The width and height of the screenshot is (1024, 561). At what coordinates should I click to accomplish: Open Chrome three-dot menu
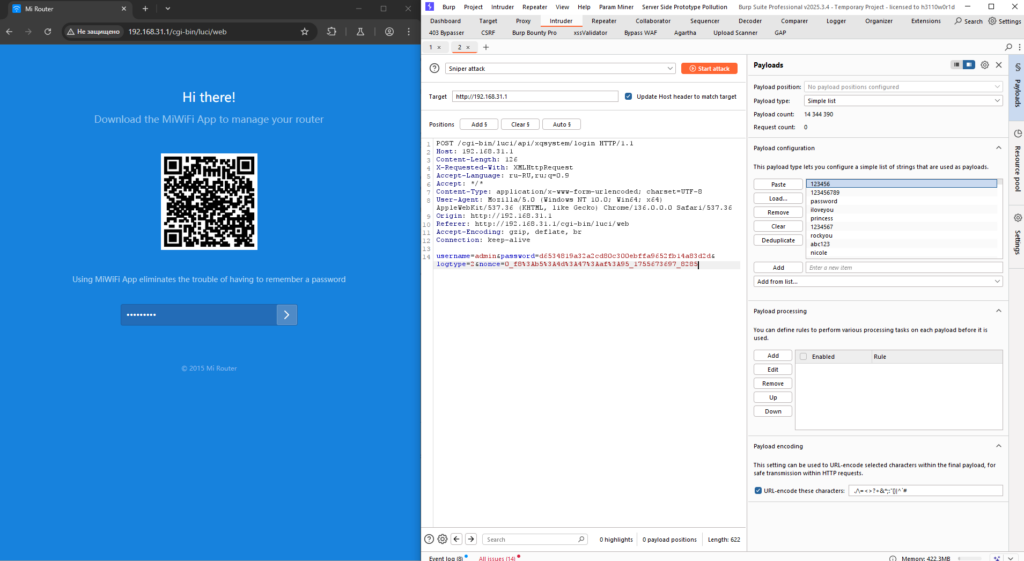point(409,31)
